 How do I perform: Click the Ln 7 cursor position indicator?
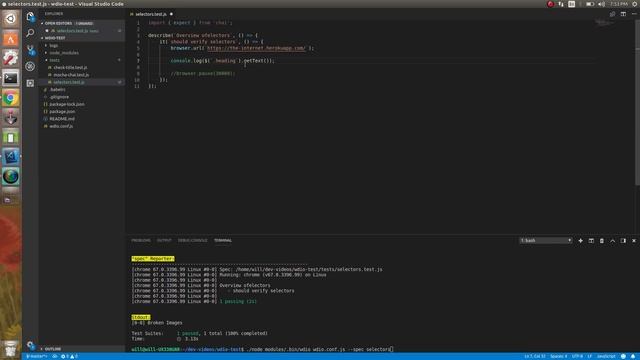(x=535, y=356)
